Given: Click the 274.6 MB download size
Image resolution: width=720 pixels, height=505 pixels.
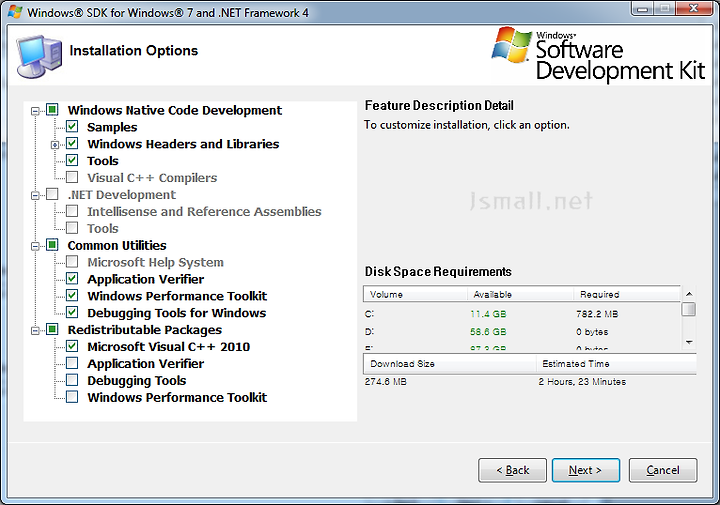Looking at the screenshot, I should 386,382.
